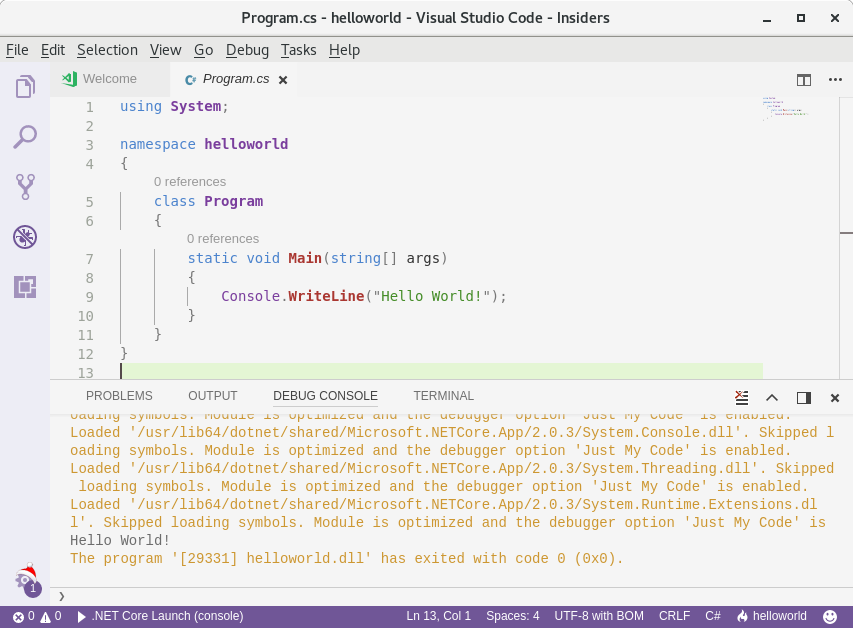
Task: Clear the debug console output
Action: (741, 398)
